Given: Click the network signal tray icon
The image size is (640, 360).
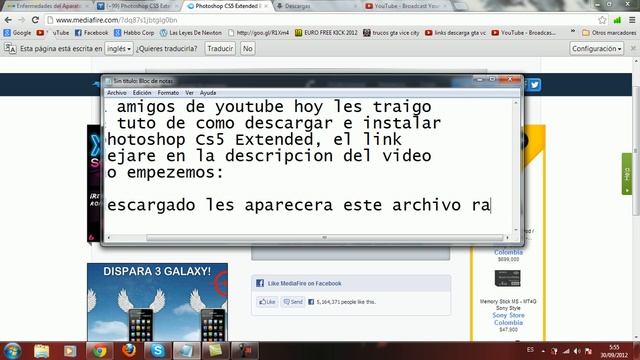Looking at the screenshot, I should (x=566, y=351).
